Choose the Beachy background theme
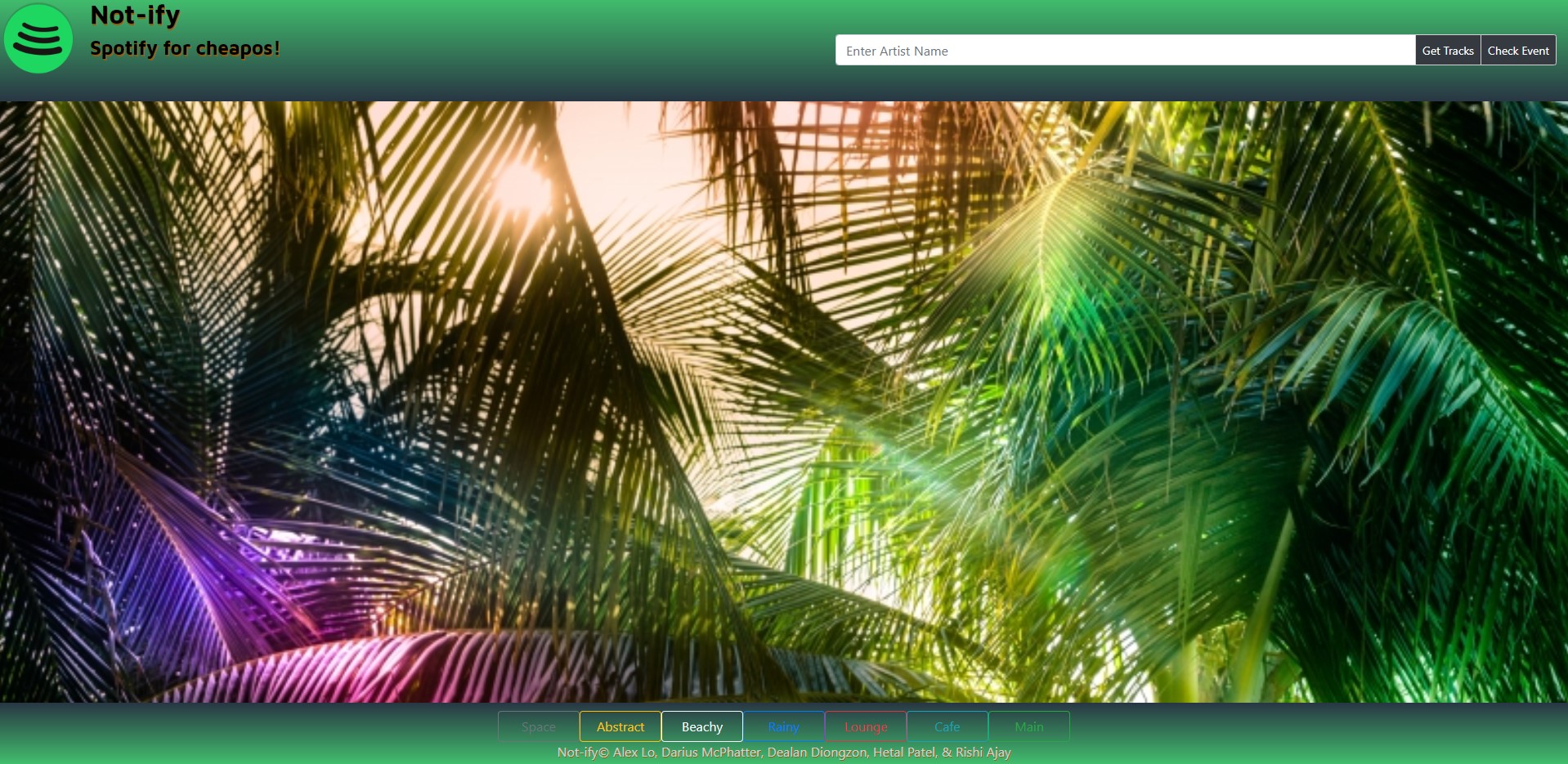Viewport: 1568px width, 764px height. pos(701,726)
